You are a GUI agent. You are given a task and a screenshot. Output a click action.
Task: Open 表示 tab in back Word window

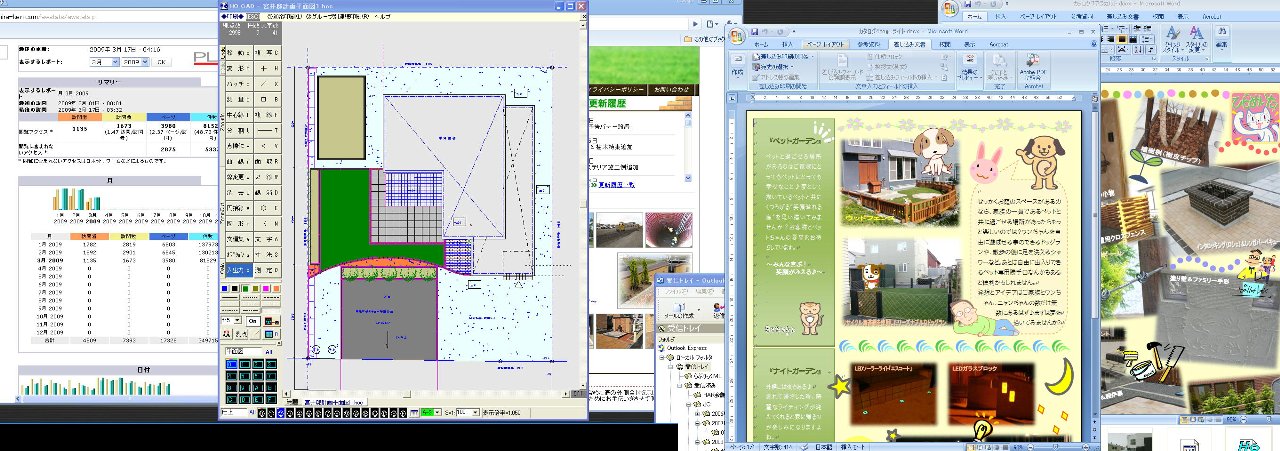point(1183,16)
